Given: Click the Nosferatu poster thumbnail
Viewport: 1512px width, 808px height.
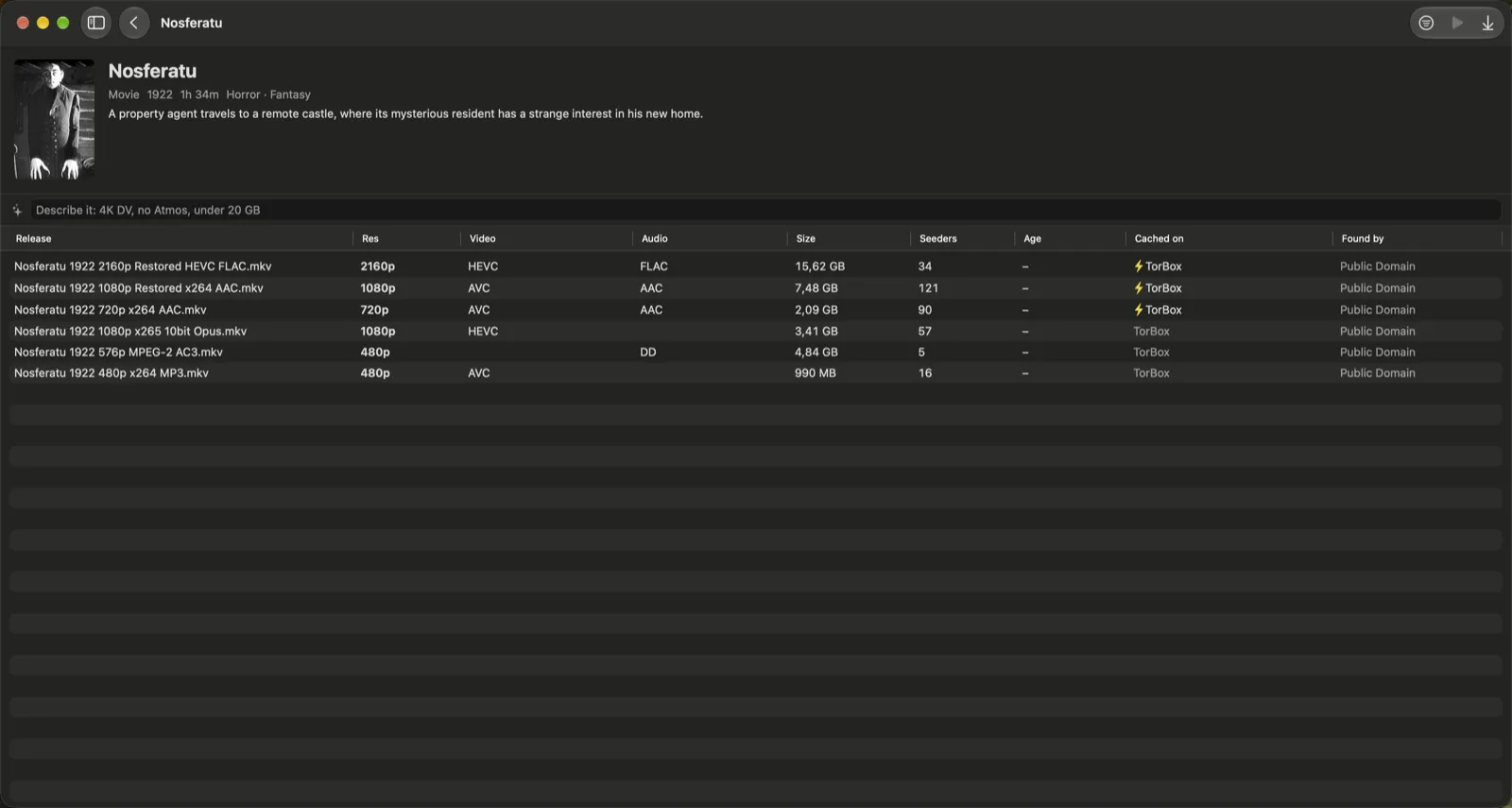Looking at the screenshot, I should click(x=54, y=119).
